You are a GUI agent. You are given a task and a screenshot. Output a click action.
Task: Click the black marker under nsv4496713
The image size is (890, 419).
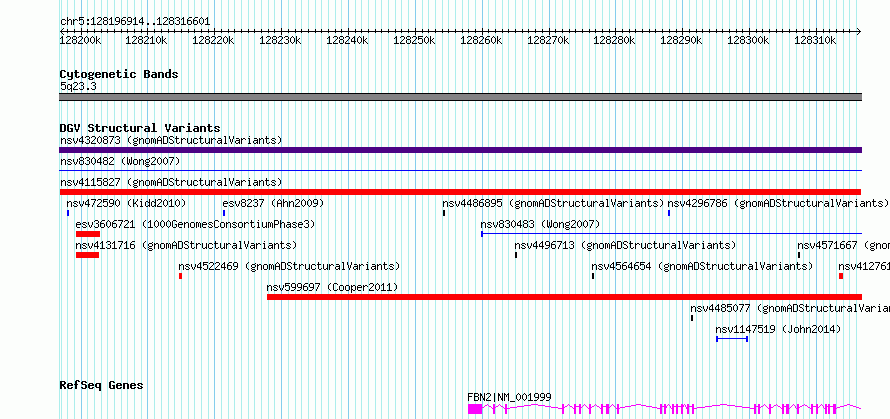516,255
